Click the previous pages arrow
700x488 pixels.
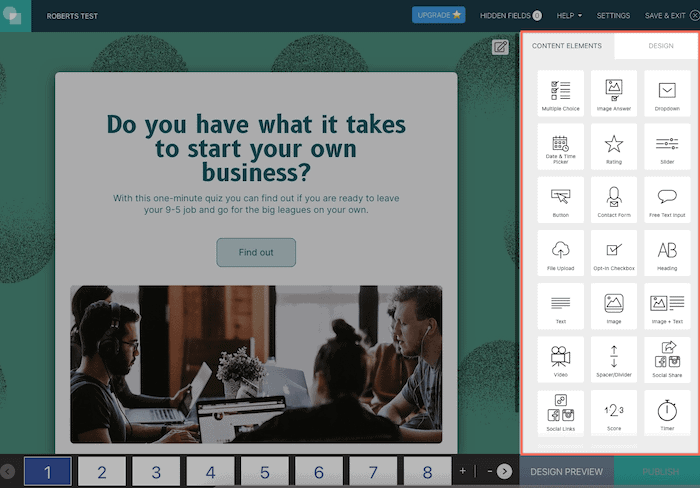coord(8,471)
